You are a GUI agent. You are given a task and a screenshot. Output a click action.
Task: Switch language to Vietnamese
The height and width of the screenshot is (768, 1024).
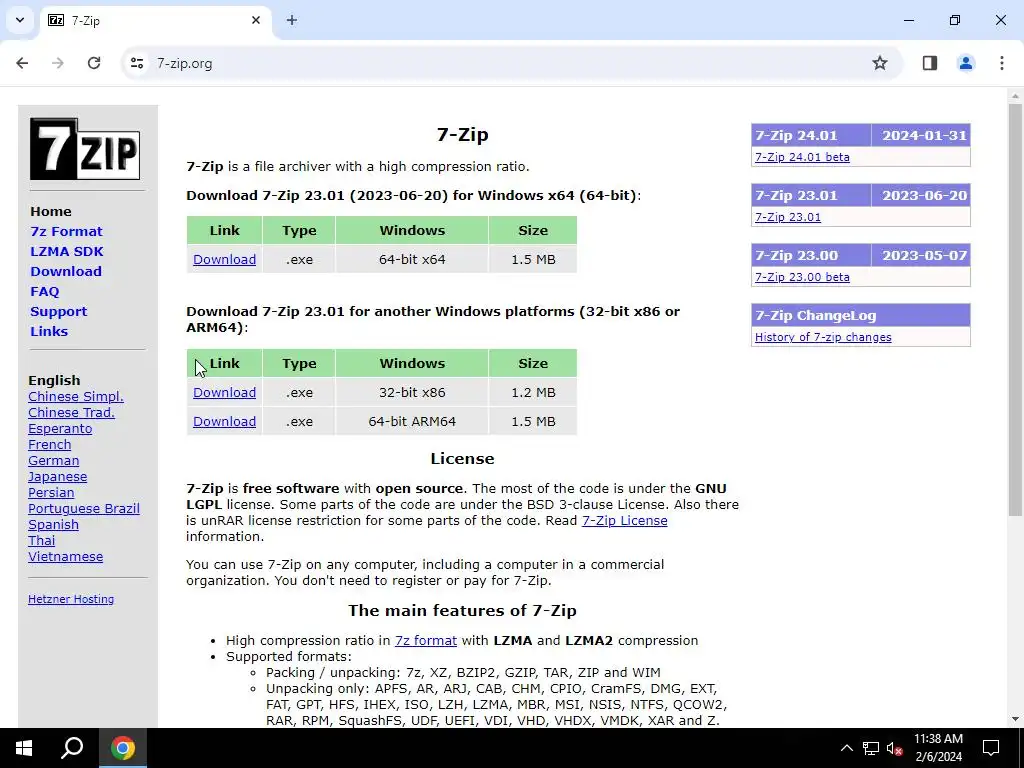click(65, 556)
